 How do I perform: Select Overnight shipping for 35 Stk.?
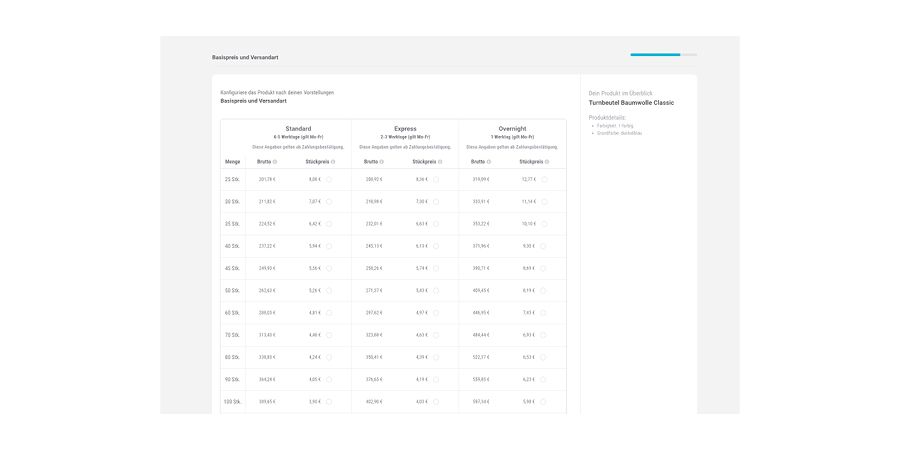[544, 224]
